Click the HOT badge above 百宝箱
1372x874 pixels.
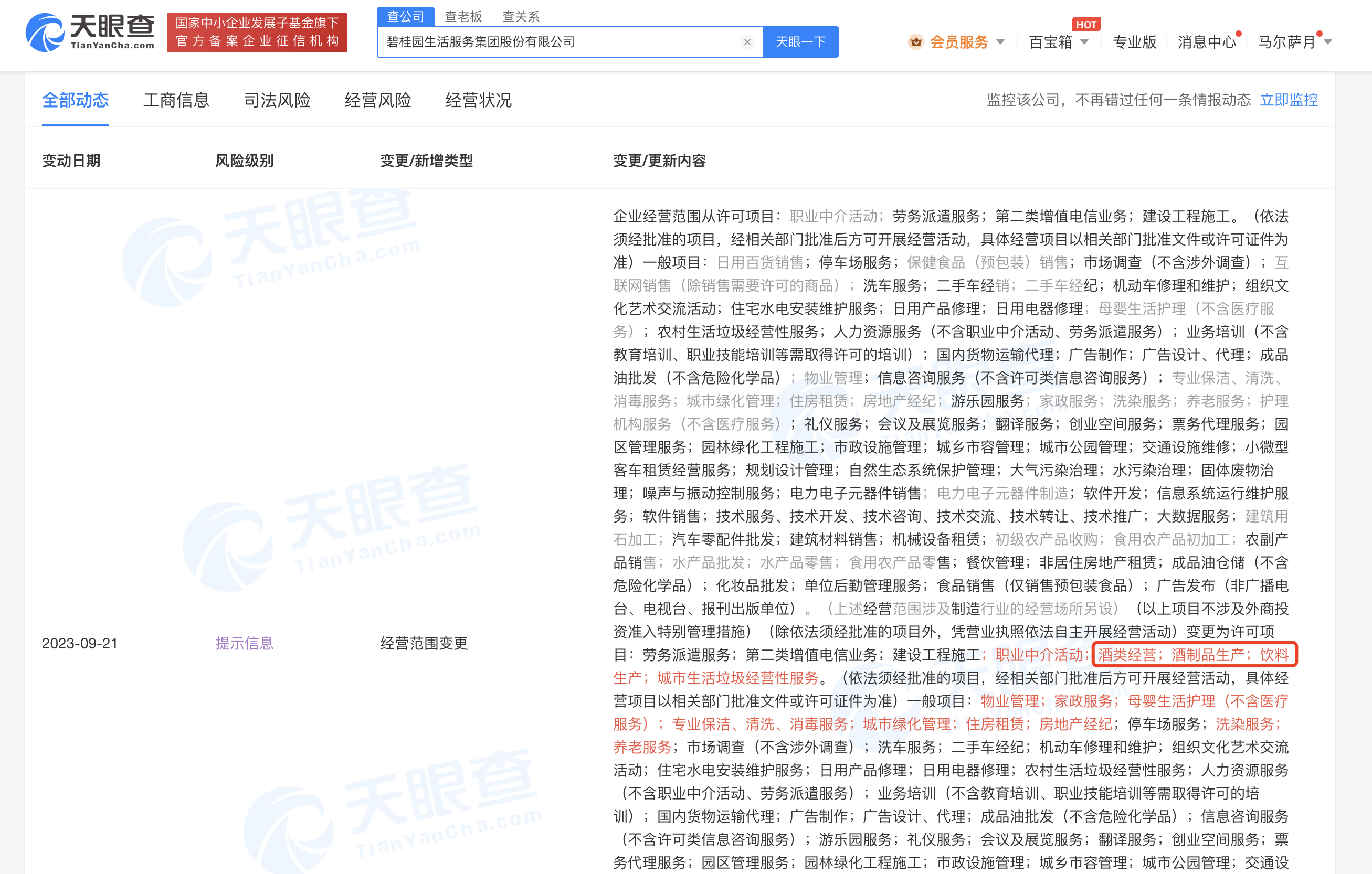coord(1086,25)
